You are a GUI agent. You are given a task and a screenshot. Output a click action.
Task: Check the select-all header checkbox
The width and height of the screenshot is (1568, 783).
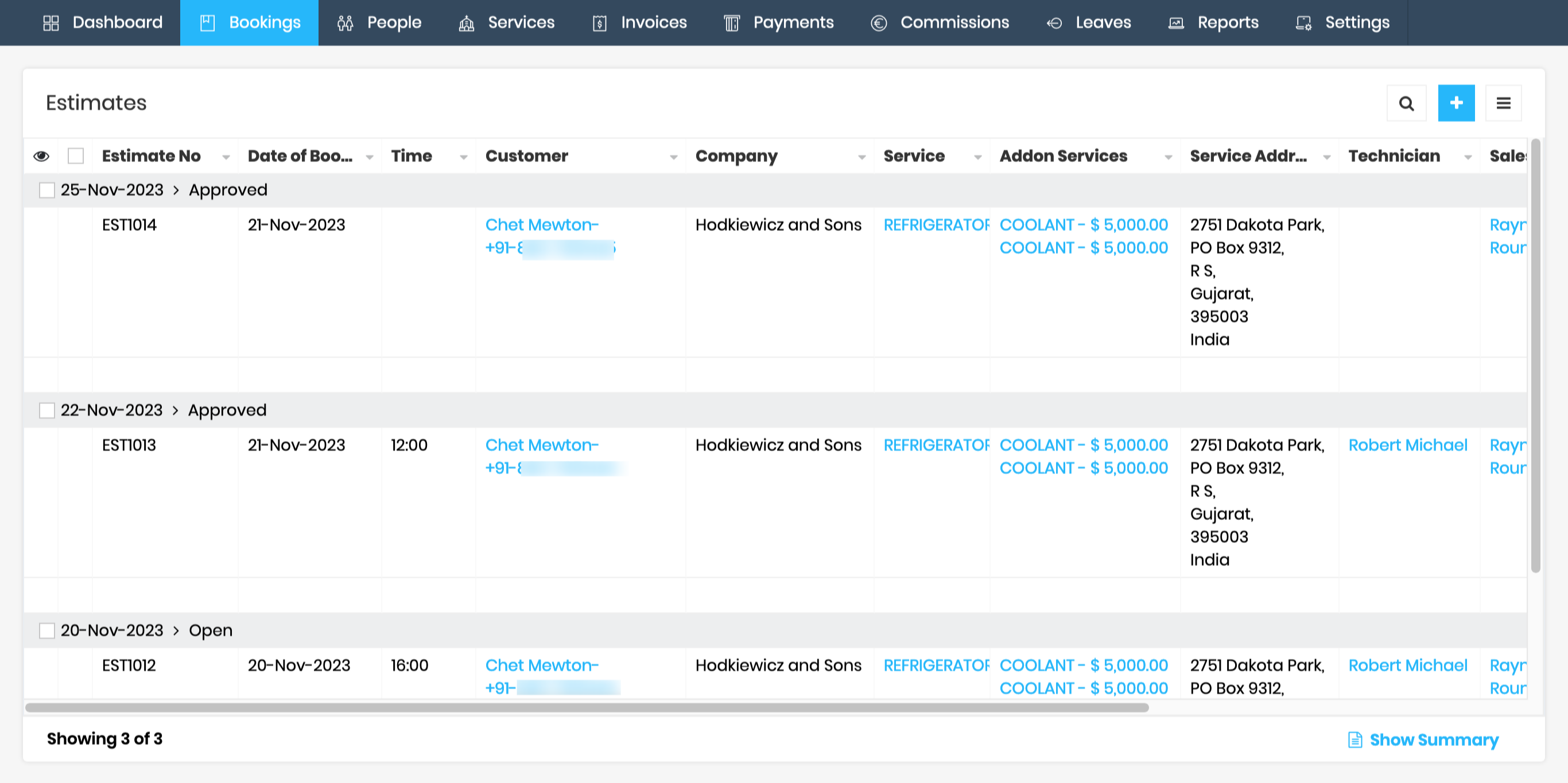click(x=76, y=156)
